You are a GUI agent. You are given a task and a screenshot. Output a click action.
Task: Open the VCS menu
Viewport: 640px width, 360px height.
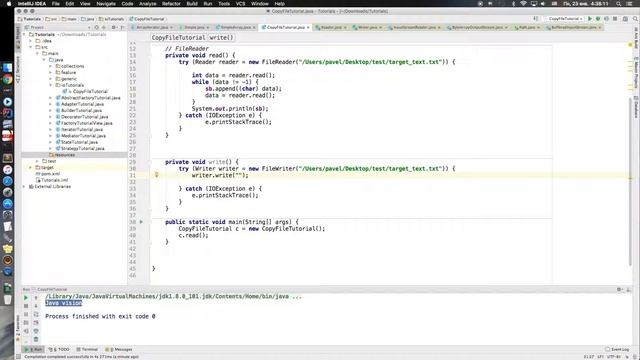coord(240,4)
